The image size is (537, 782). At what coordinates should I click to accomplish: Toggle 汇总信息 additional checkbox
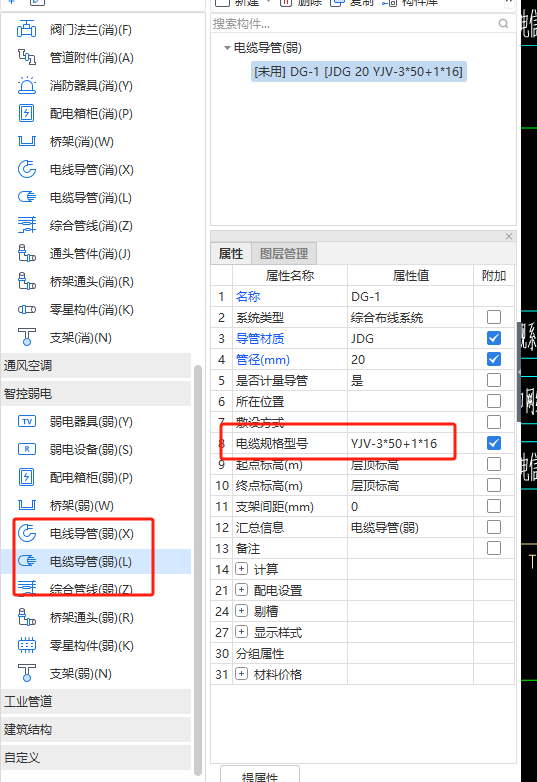tap(494, 527)
